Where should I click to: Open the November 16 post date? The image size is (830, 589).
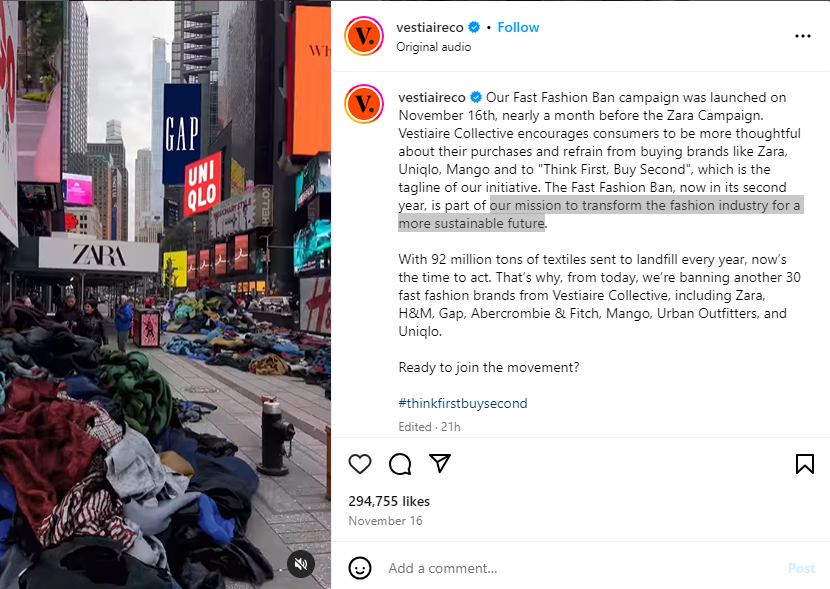coord(385,521)
